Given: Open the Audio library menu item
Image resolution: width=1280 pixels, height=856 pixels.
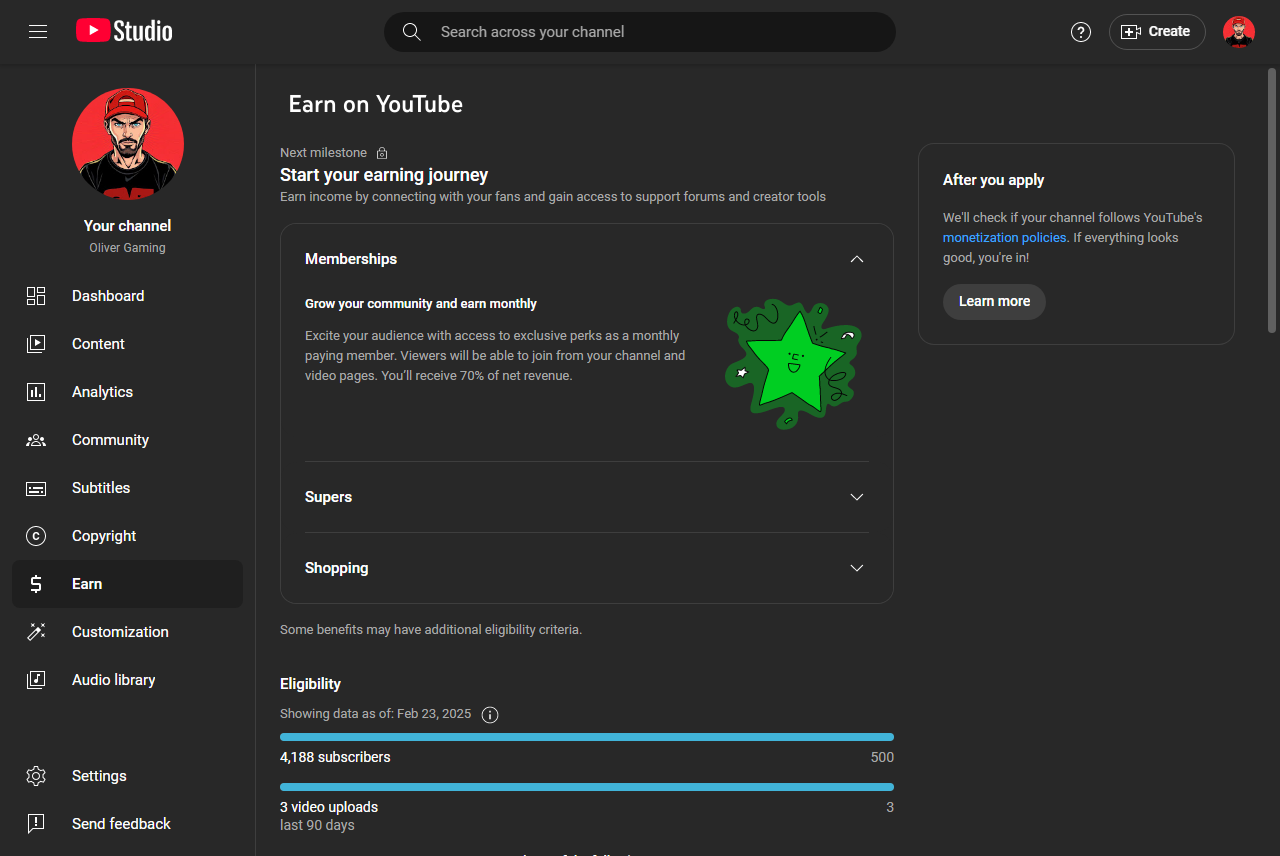Looking at the screenshot, I should [x=127, y=680].
